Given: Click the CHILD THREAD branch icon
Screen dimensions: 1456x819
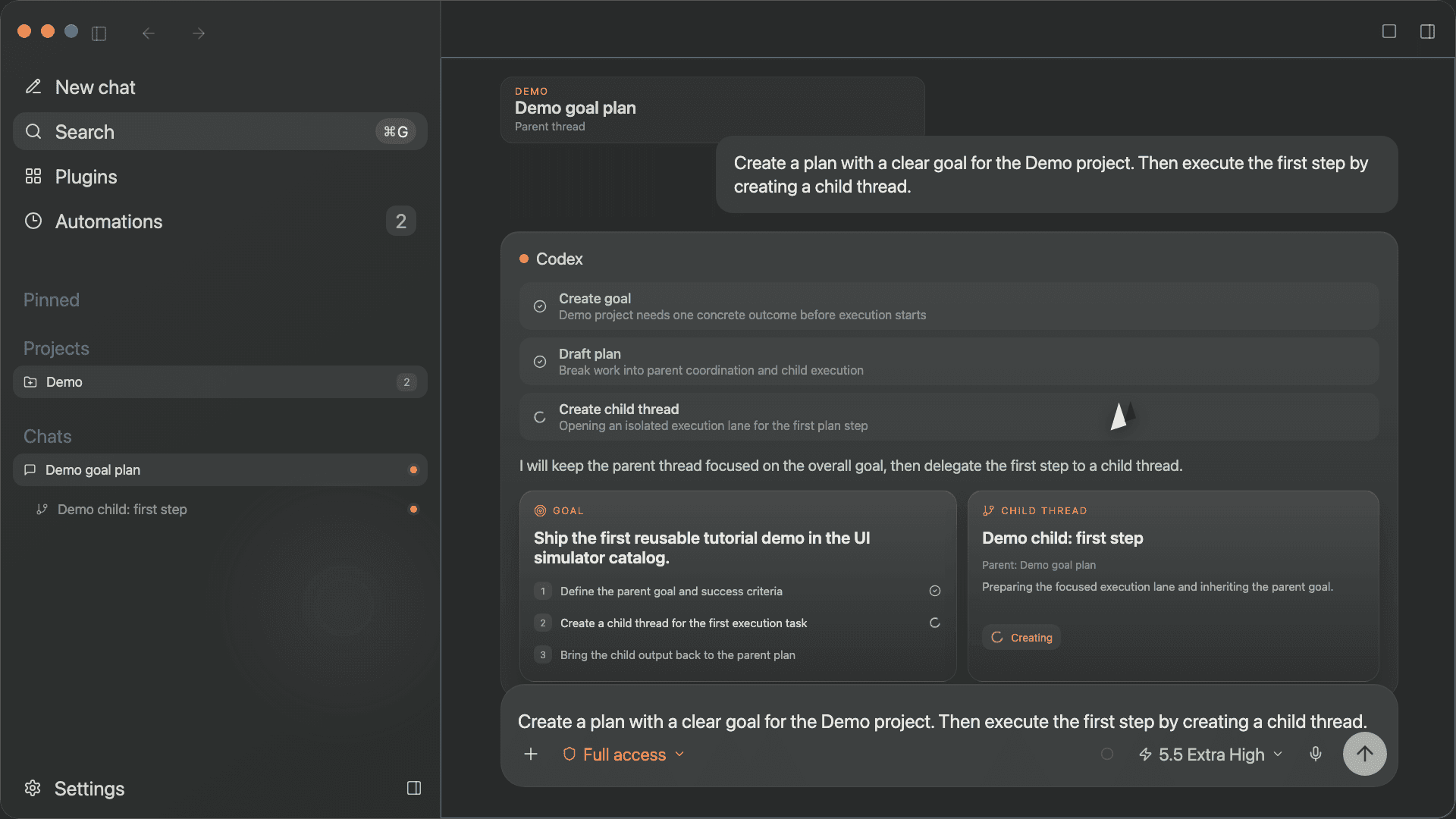Looking at the screenshot, I should (x=988, y=511).
